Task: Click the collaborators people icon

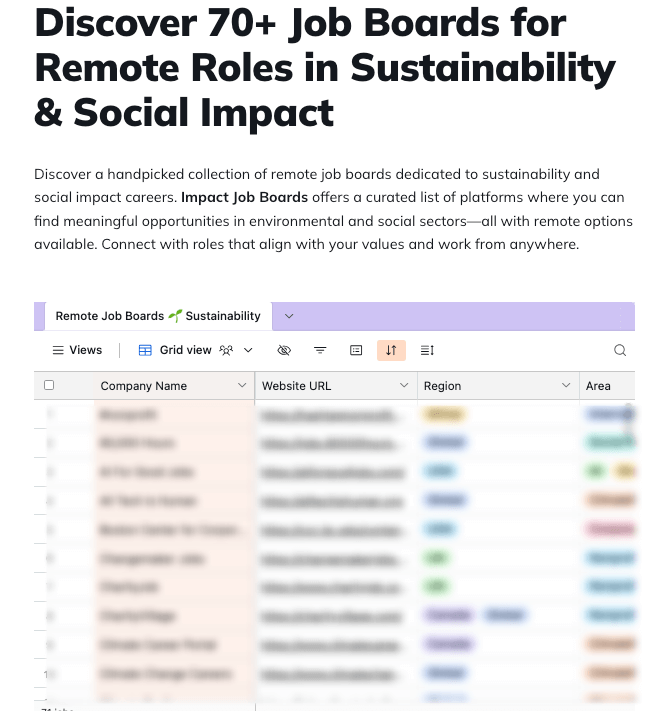Action: coord(226,350)
